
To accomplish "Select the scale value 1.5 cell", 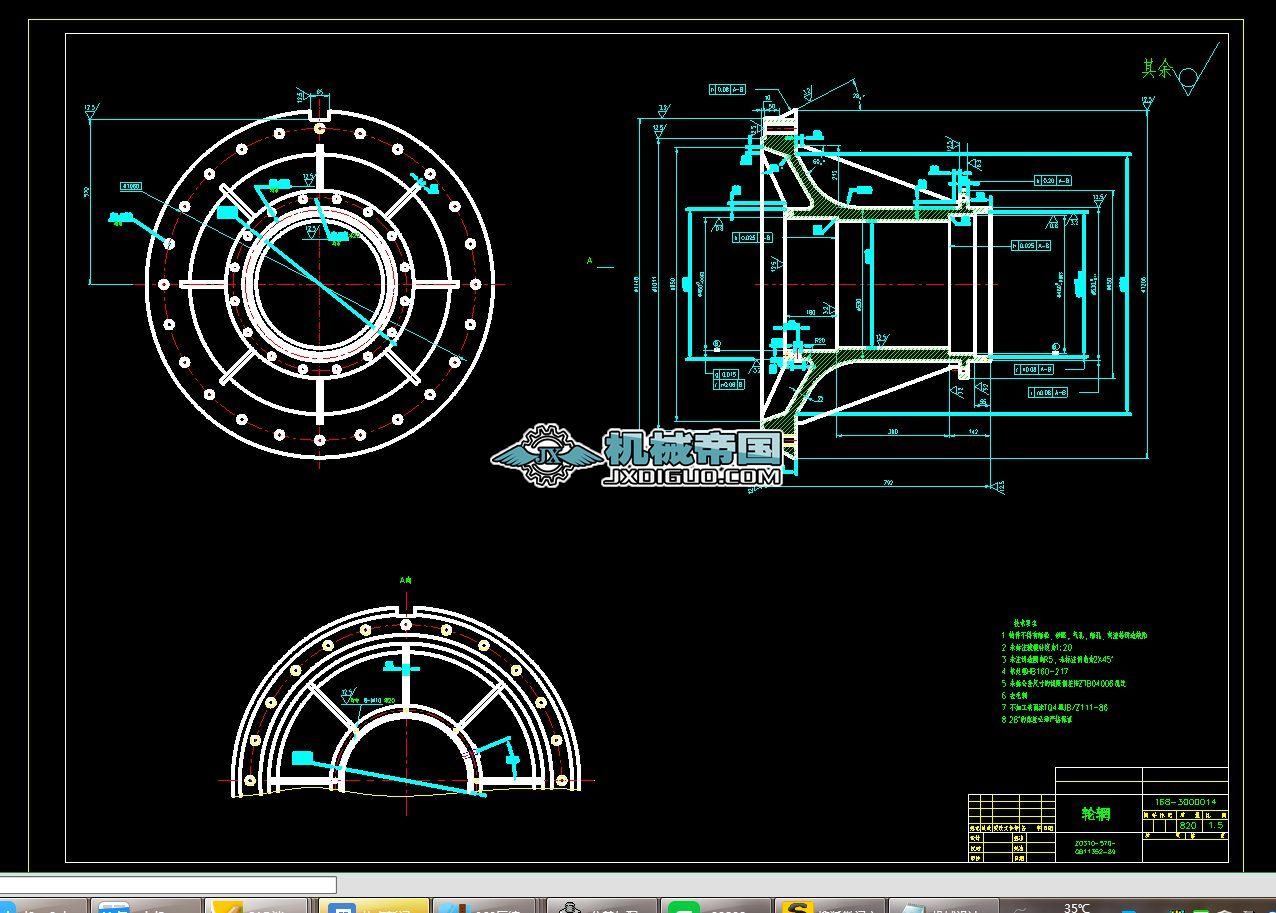I will pos(1216,826).
